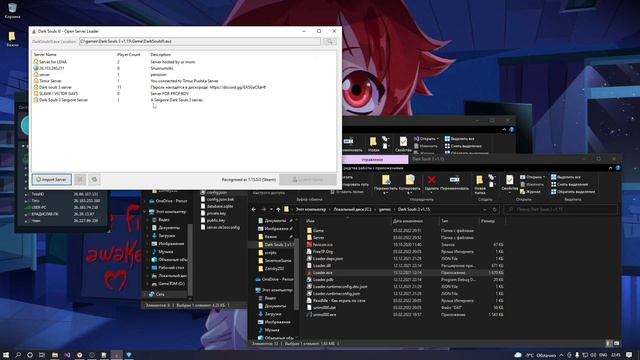This screenshot has height=360, width=640.
Task: Switch to large icons view in Explorer status bar
Action: point(617,344)
